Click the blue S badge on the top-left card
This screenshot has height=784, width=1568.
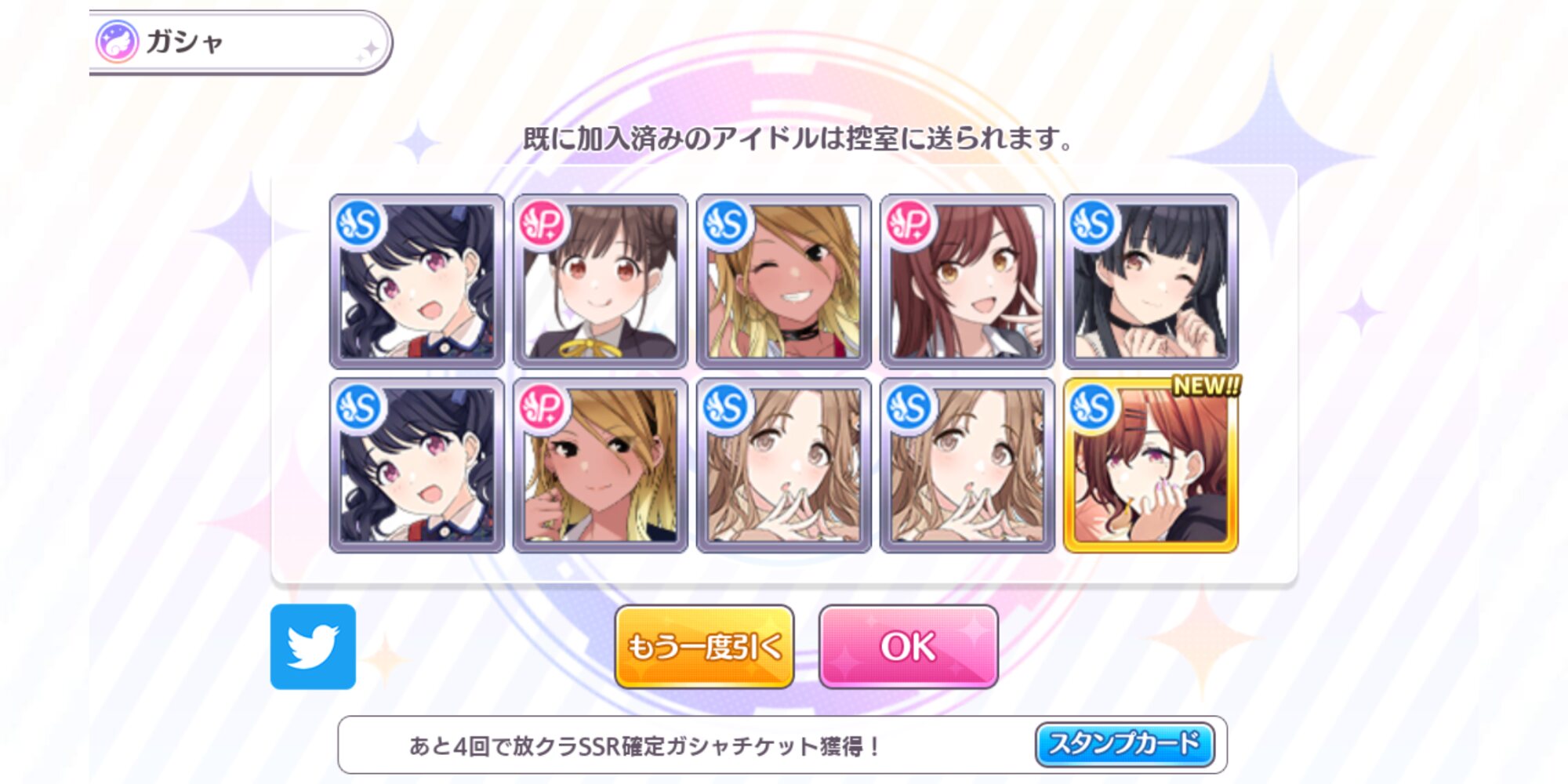pos(358,223)
